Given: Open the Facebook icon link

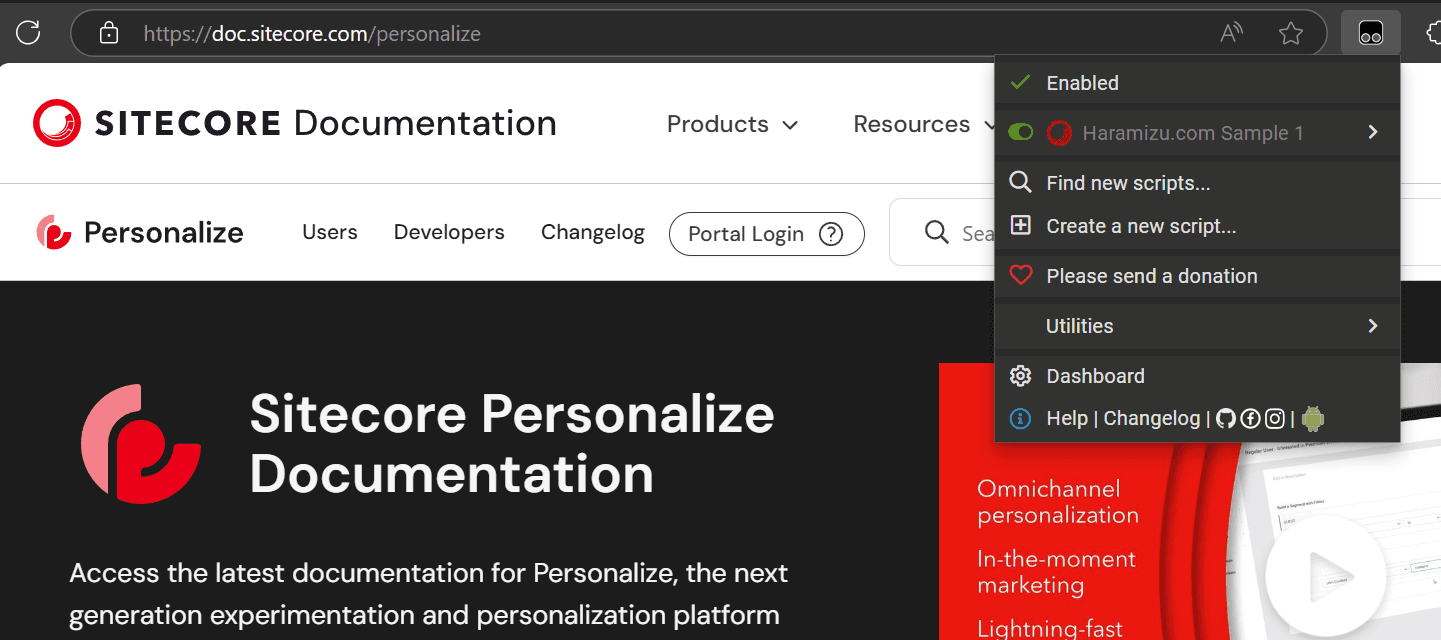Looking at the screenshot, I should (x=1250, y=419).
